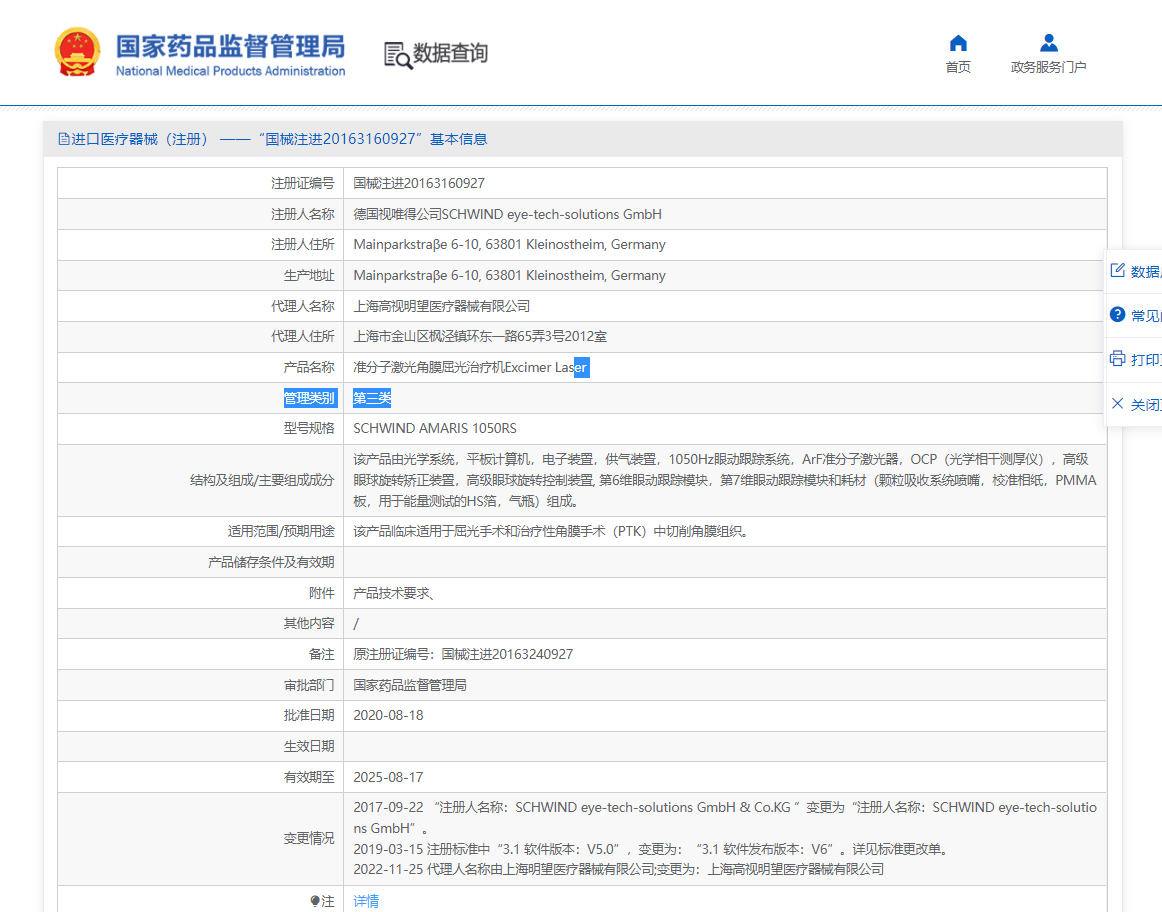
Task: Open the question mark help icon
Action: [x=1118, y=315]
